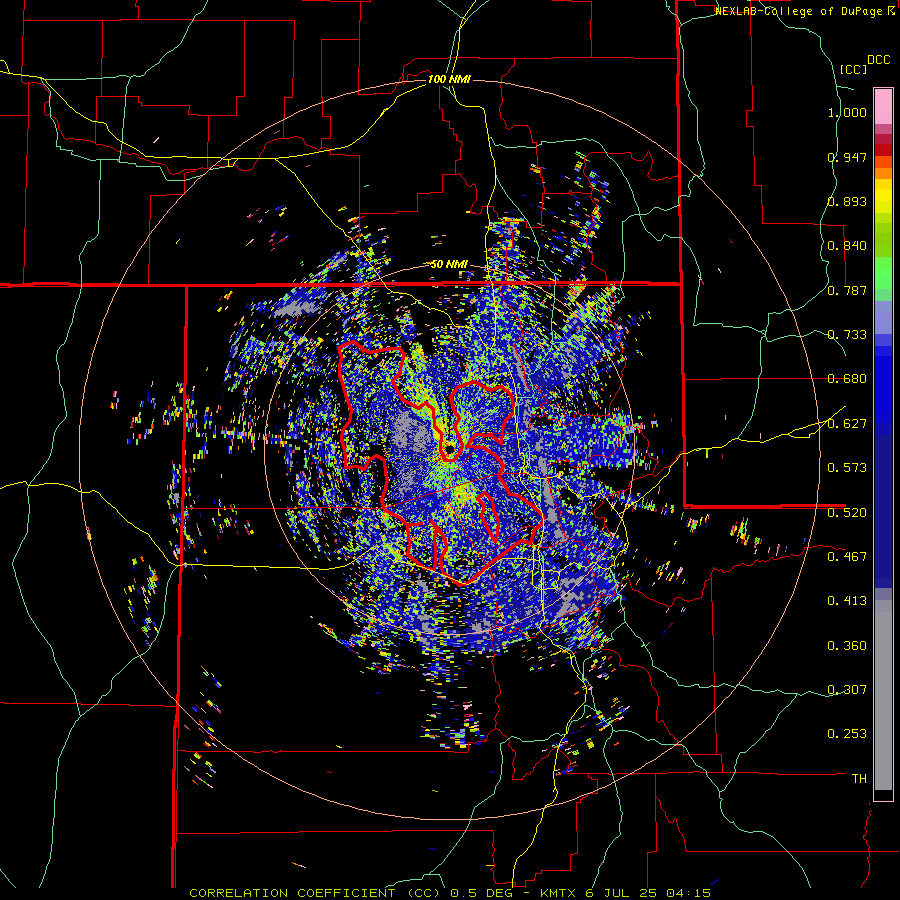Click the DCC product label

tap(878, 60)
